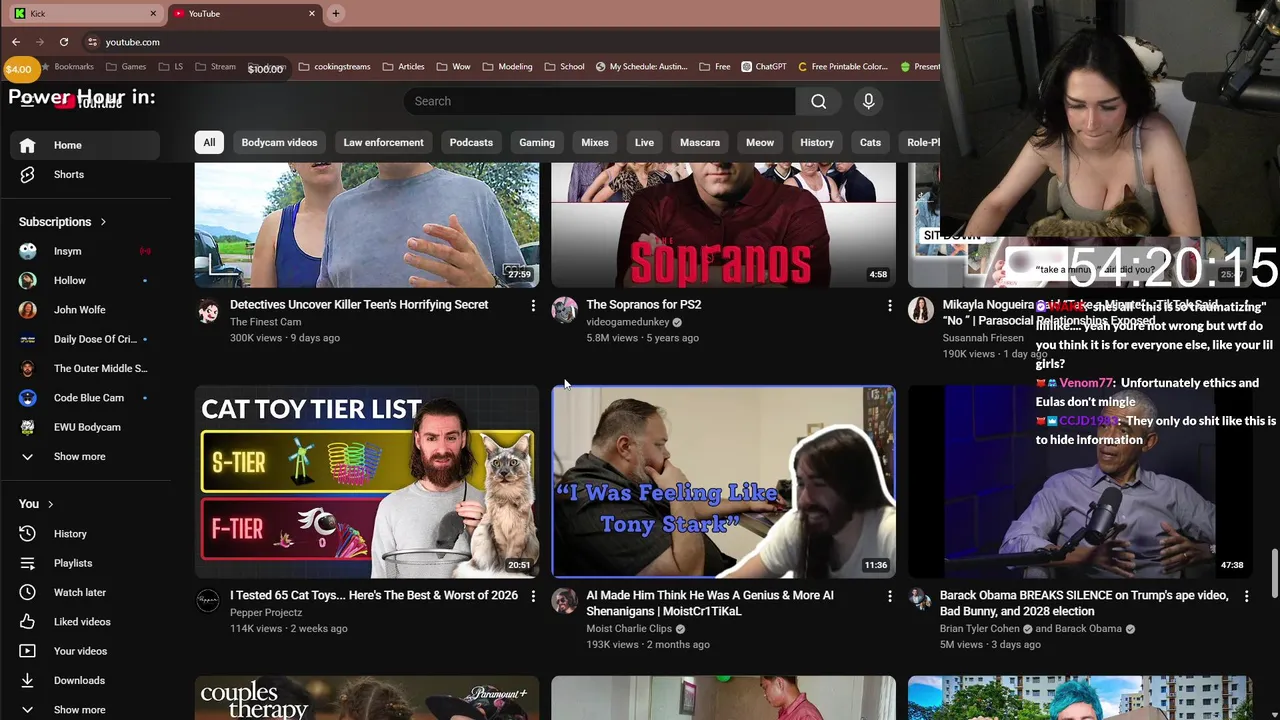
Task: Open the Home sidebar item
Action: click(85, 145)
